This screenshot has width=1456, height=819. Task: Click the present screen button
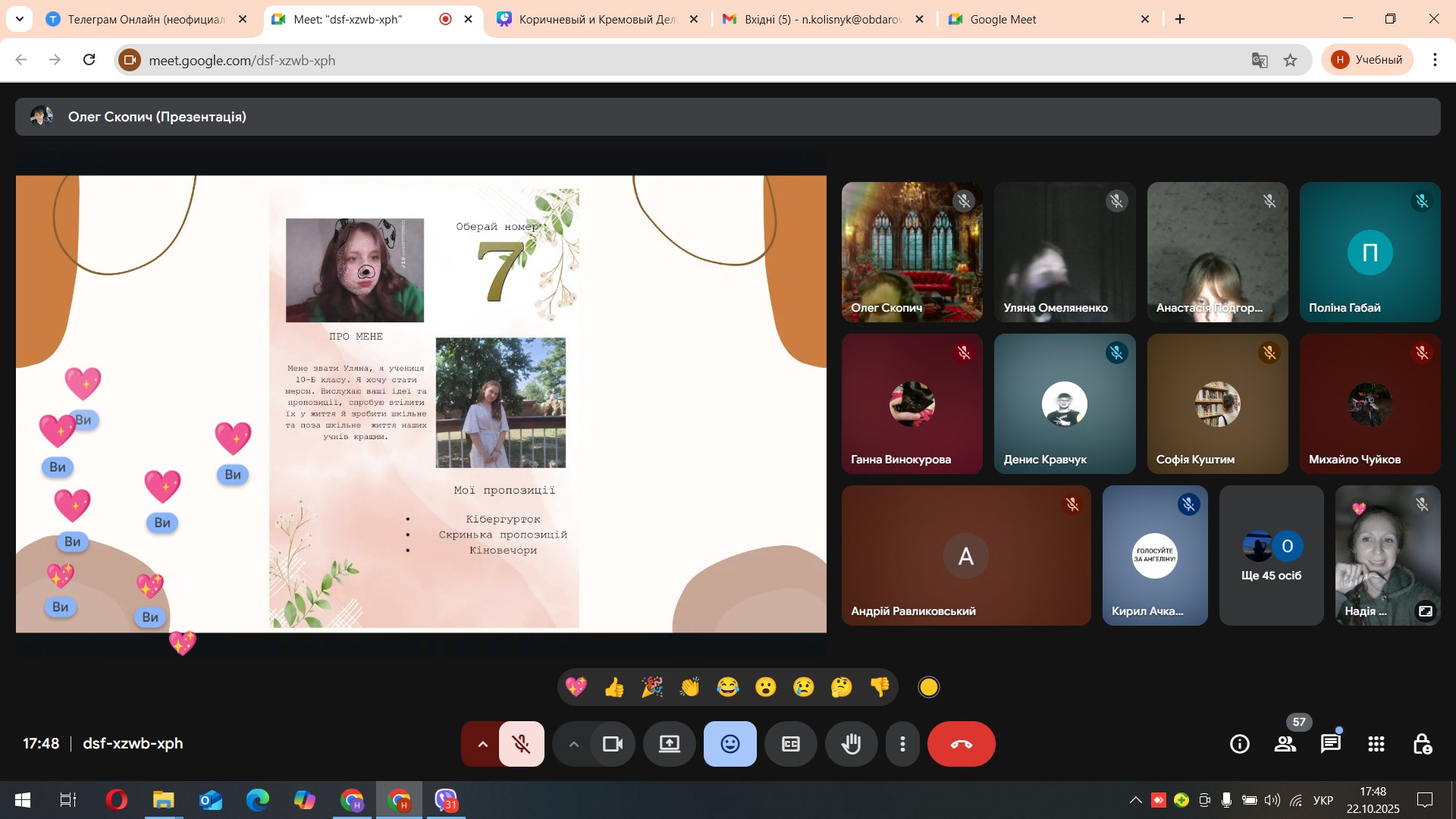click(x=669, y=744)
